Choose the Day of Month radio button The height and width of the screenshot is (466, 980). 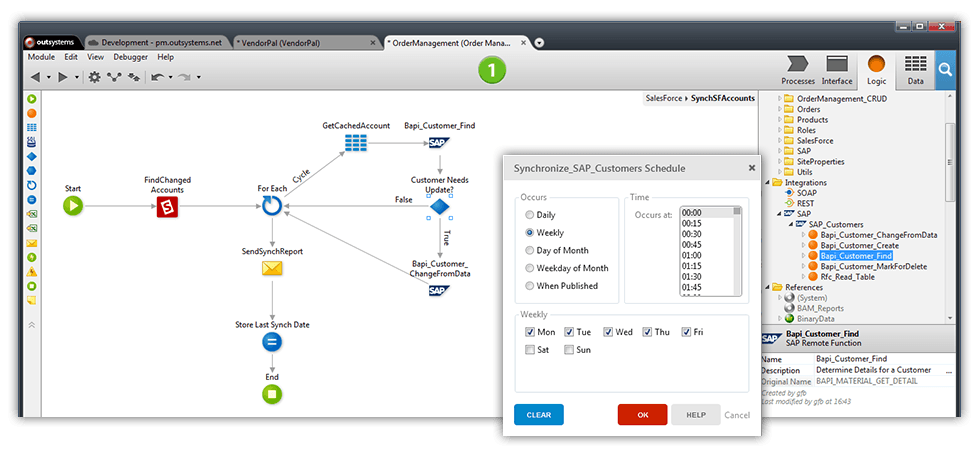530,250
